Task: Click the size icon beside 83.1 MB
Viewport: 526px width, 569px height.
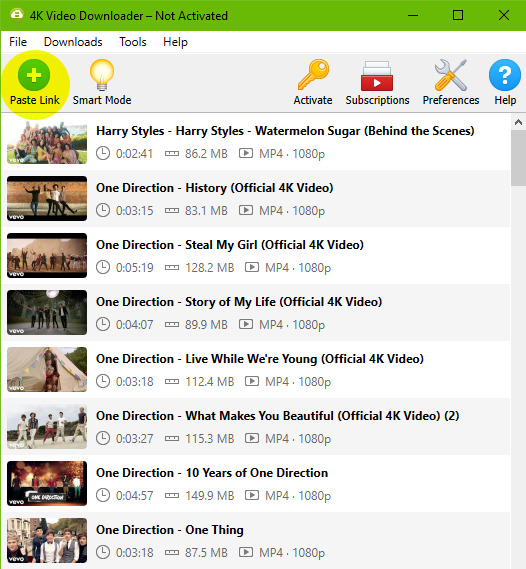Action: 172,210
